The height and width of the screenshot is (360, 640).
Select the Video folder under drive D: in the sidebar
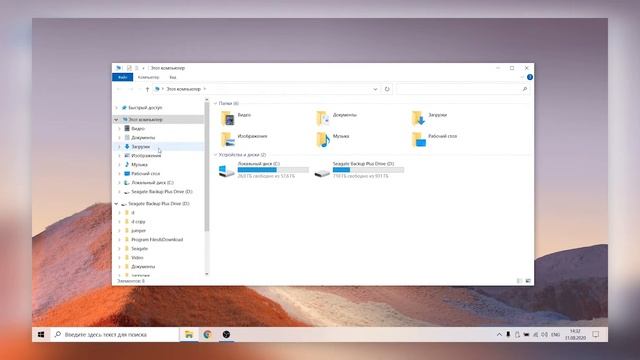tap(137, 258)
